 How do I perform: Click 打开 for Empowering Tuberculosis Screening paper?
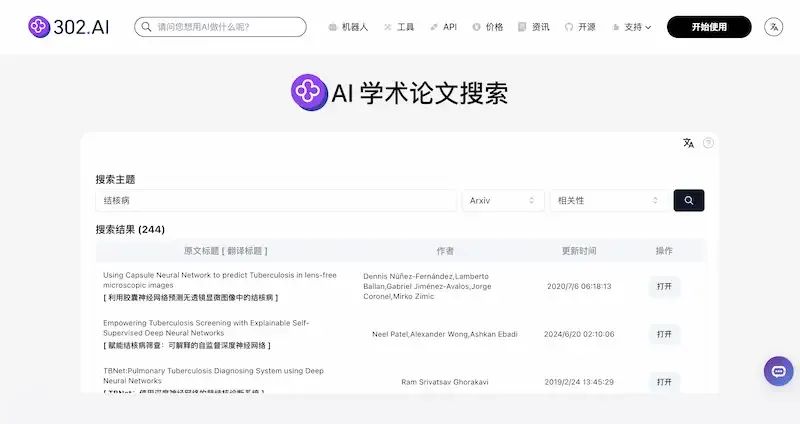pos(664,334)
